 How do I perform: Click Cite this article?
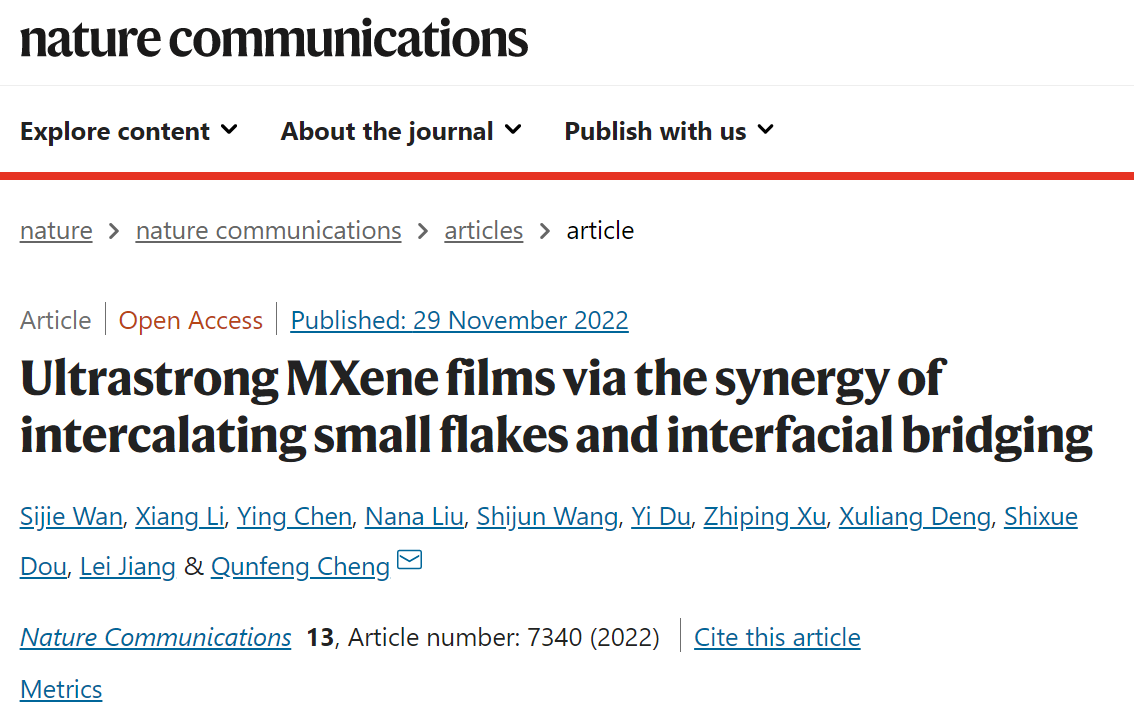point(777,638)
